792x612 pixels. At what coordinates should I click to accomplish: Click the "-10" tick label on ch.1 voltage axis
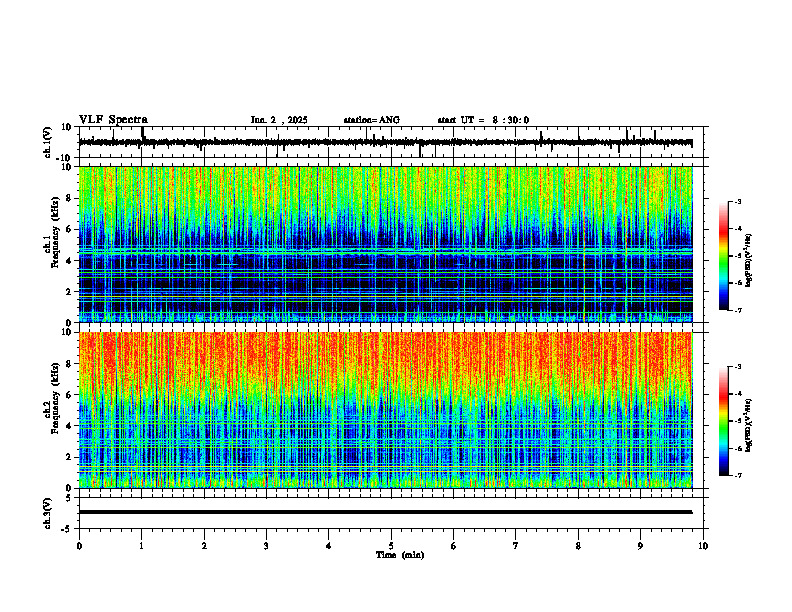pos(65,158)
